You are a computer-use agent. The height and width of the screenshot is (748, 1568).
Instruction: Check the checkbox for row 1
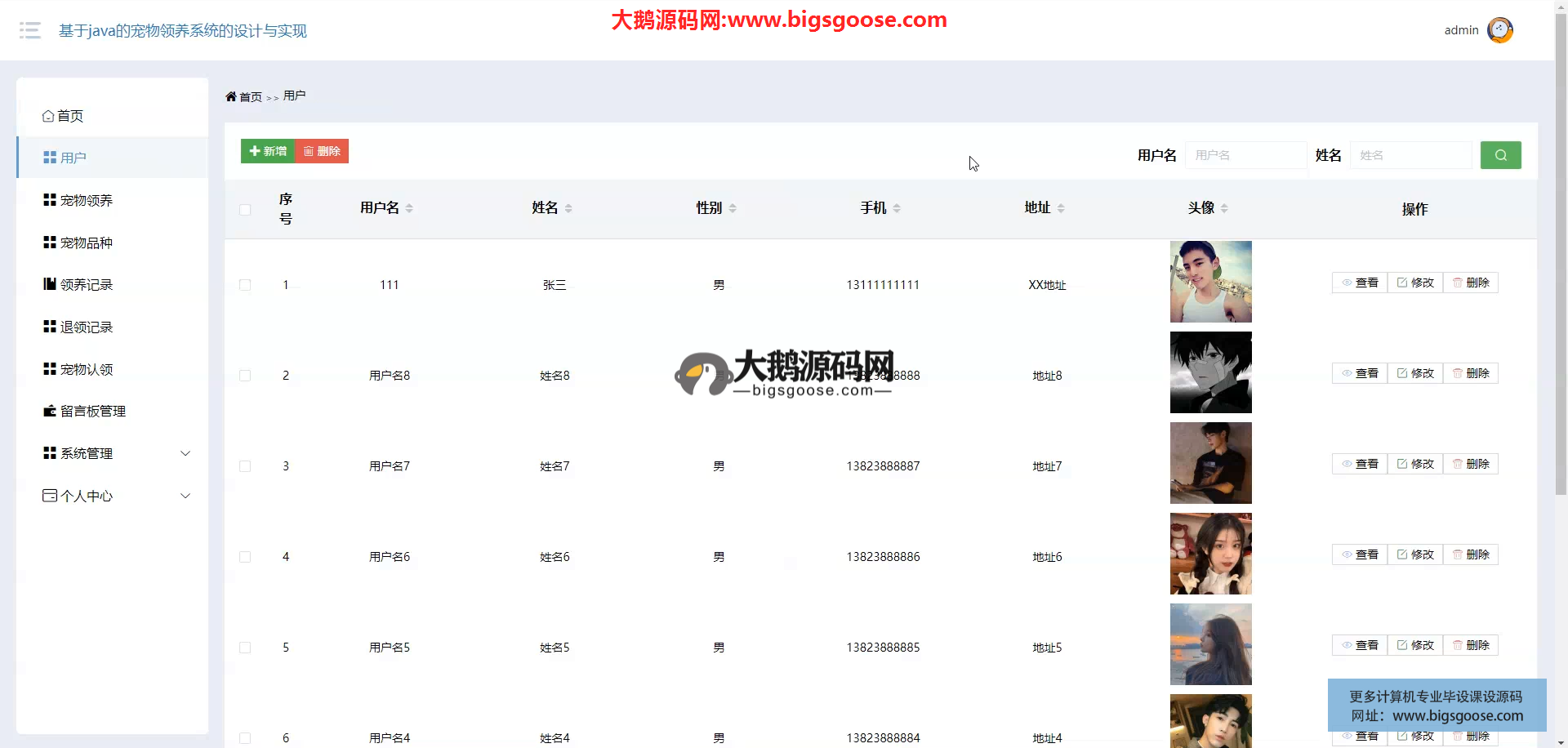click(x=245, y=285)
